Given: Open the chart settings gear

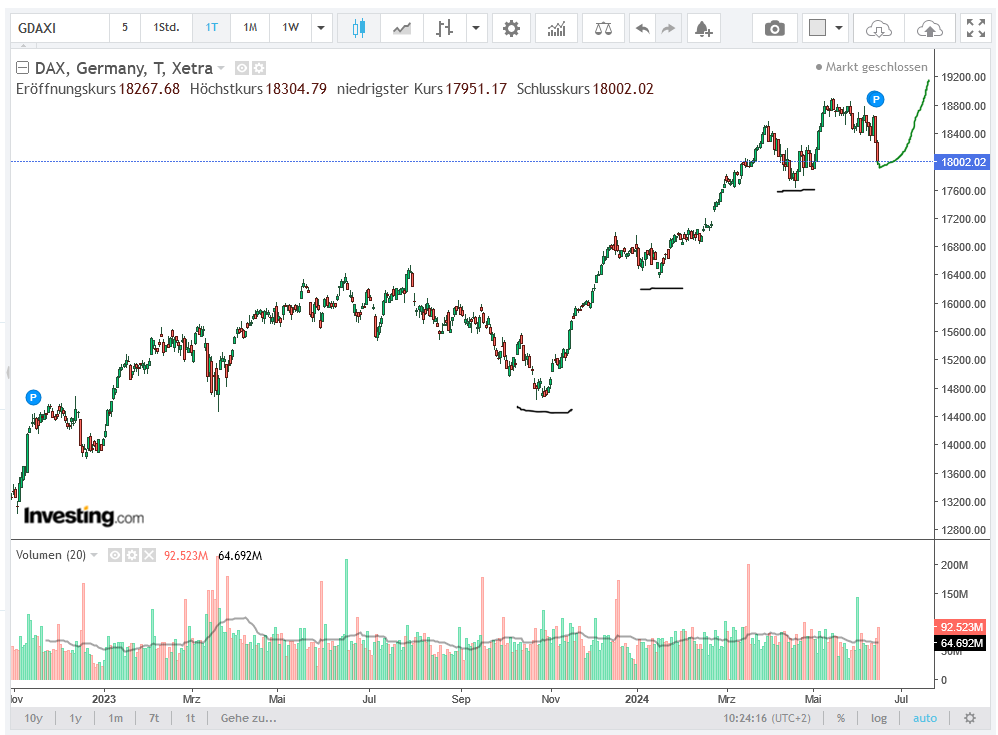Looking at the screenshot, I should [511, 28].
